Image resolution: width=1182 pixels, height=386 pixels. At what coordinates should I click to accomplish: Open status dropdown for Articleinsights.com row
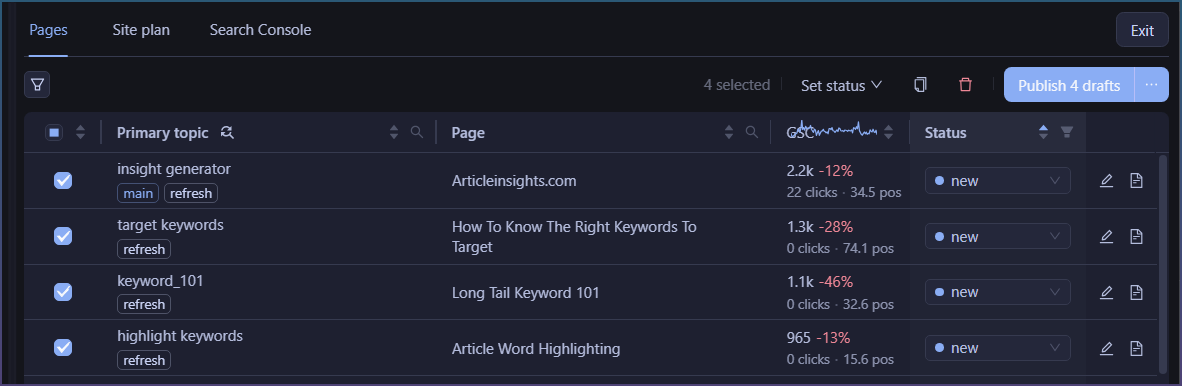coord(997,181)
